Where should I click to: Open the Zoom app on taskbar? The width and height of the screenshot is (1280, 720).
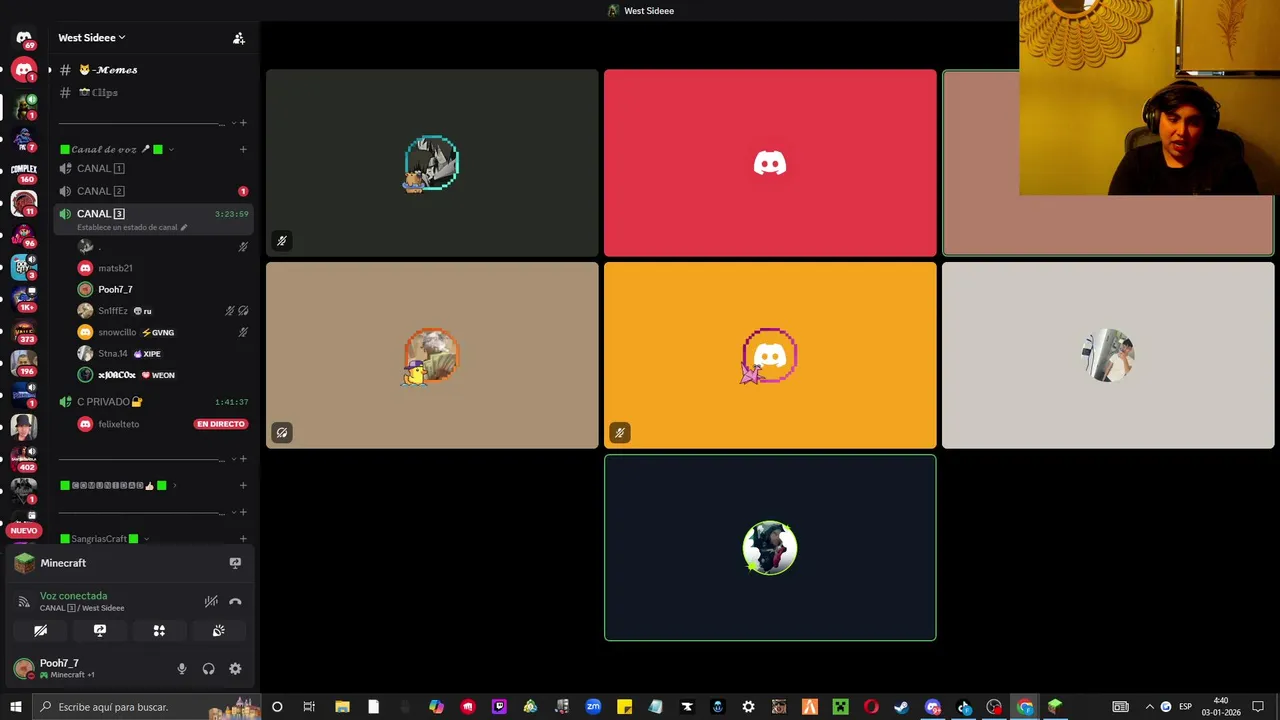click(593, 707)
